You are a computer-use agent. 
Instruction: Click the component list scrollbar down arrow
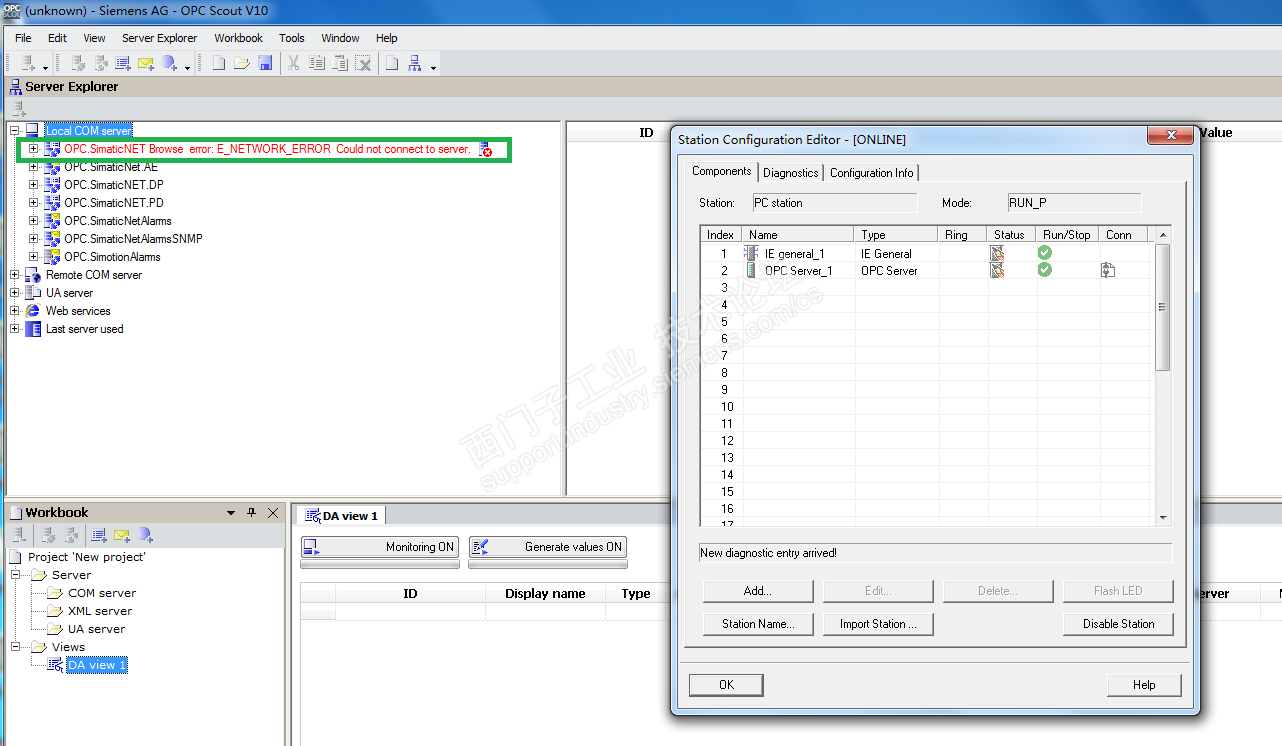tap(1162, 518)
